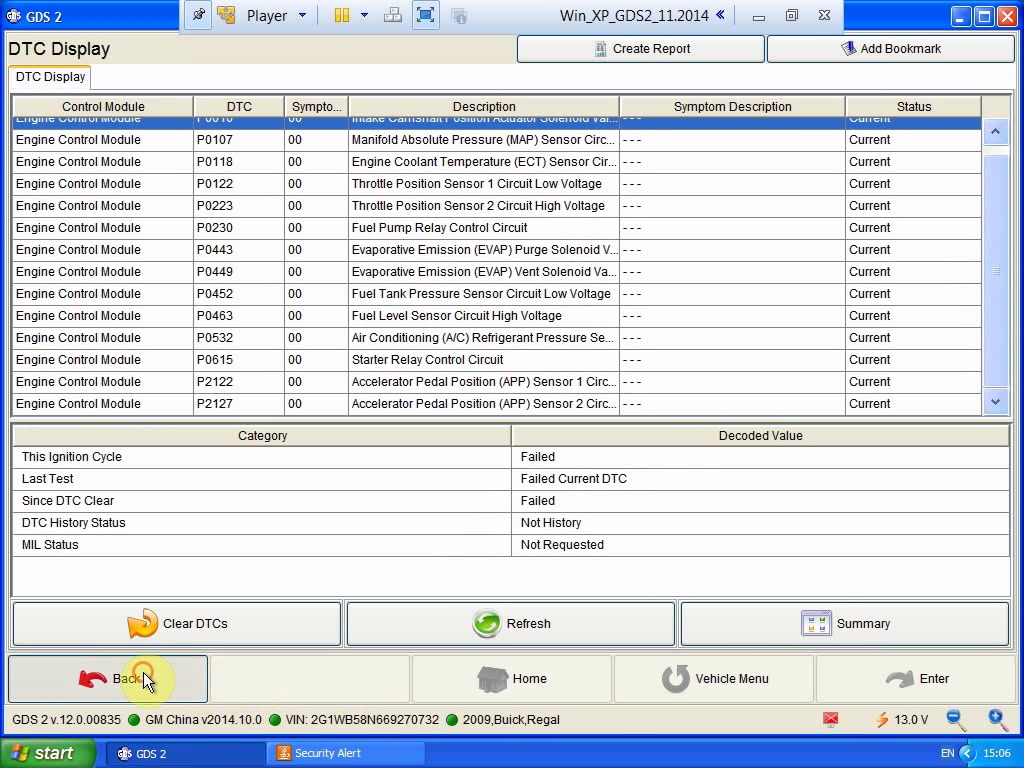The image size is (1024, 768).
Task: Select the DTC Display tab
Action: [x=50, y=77]
